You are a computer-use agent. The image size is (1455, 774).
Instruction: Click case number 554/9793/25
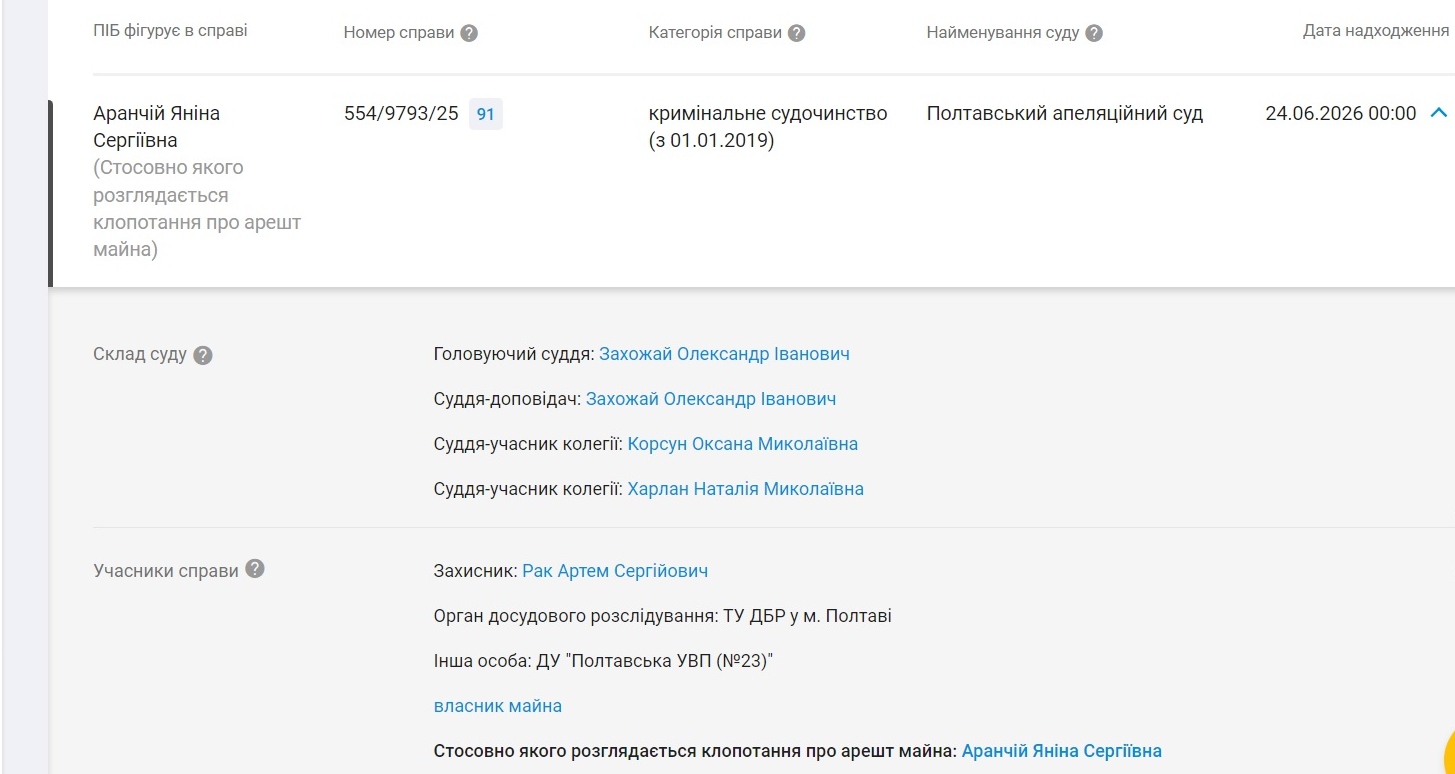click(x=401, y=114)
